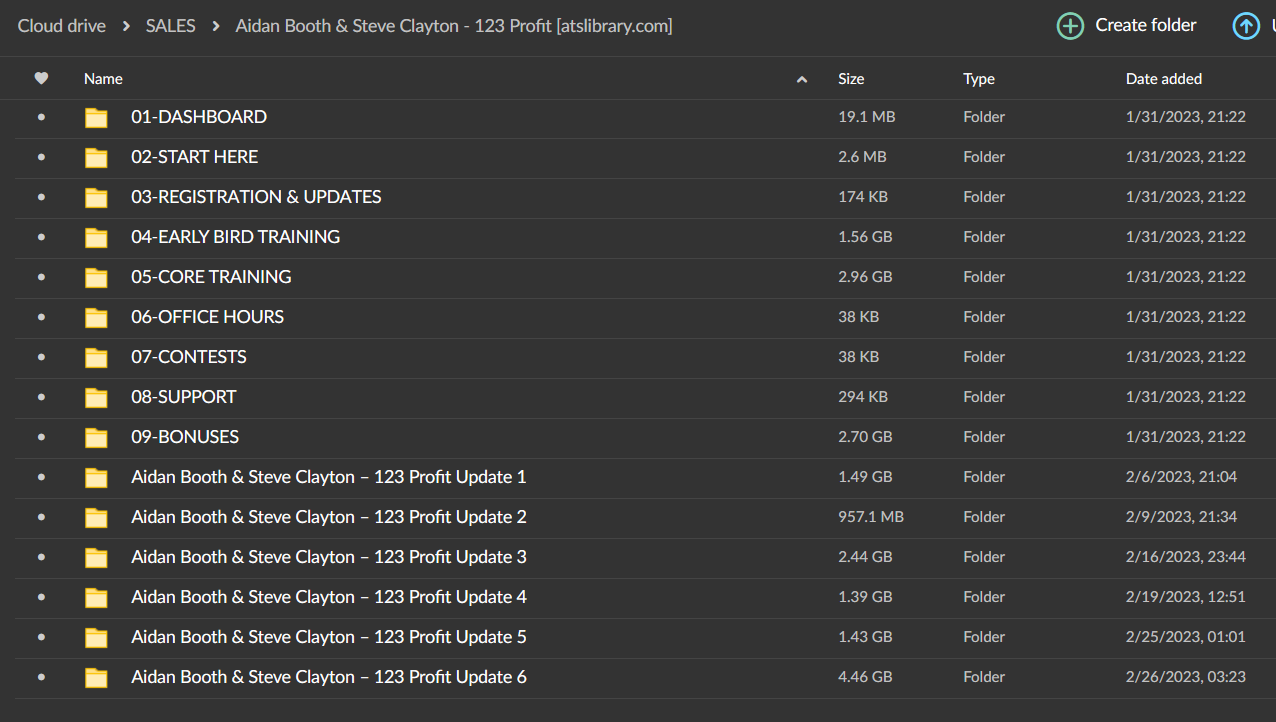Select the 06-OFFICE HOURS row
The width and height of the screenshot is (1276, 722).
[638, 317]
